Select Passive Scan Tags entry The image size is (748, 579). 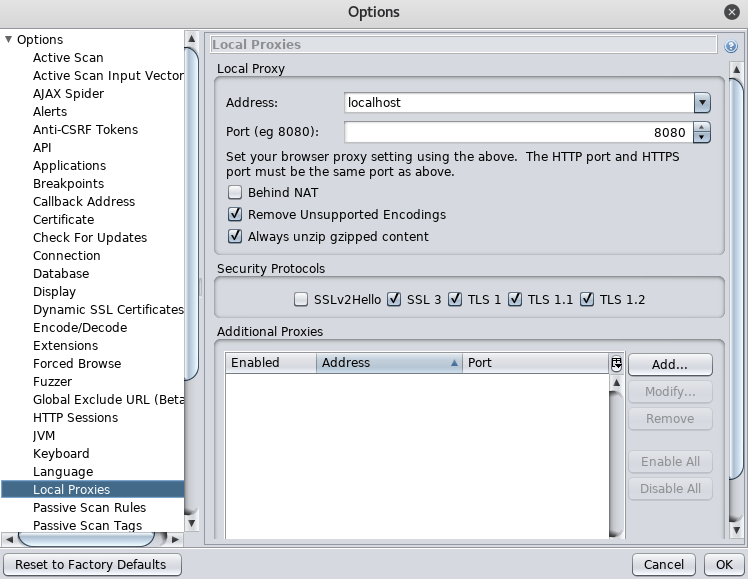click(88, 526)
